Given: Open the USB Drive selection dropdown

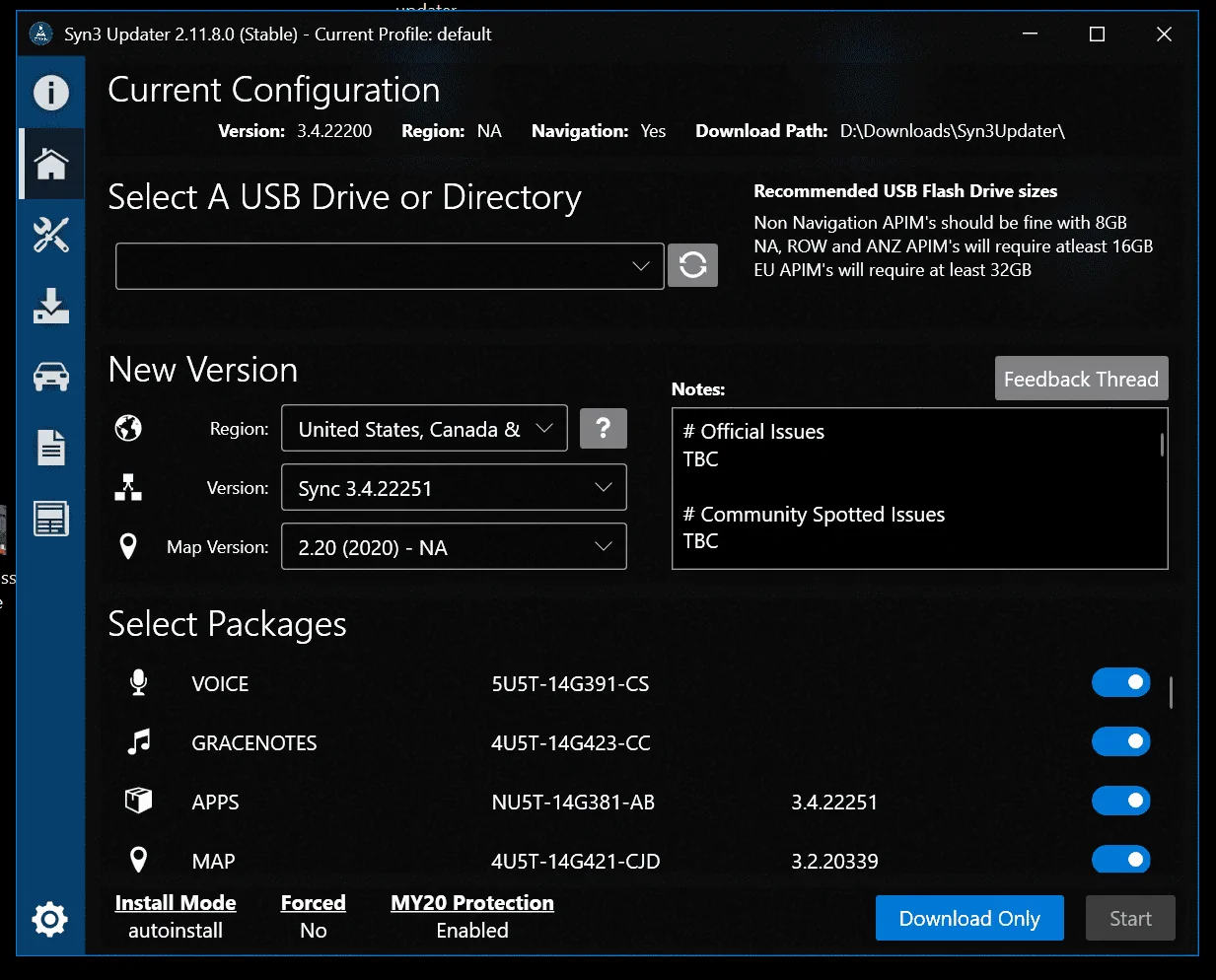Looking at the screenshot, I should [x=390, y=266].
